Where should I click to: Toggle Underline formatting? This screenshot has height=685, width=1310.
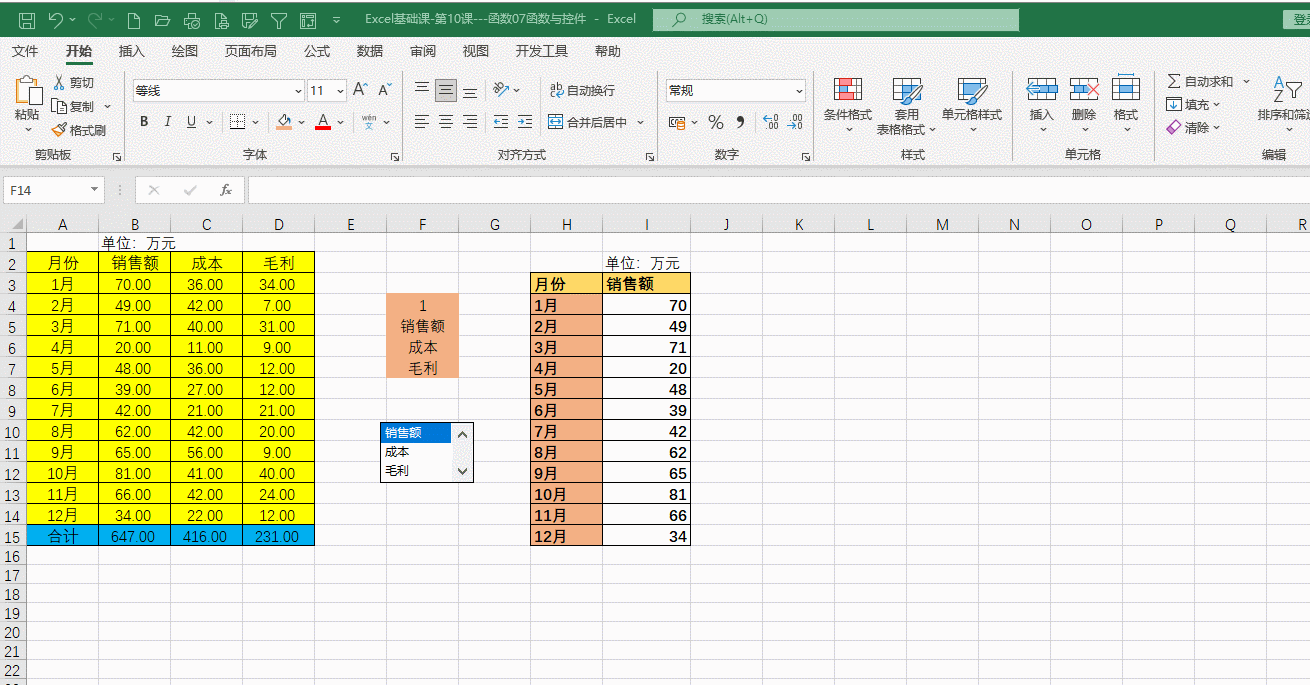191,122
